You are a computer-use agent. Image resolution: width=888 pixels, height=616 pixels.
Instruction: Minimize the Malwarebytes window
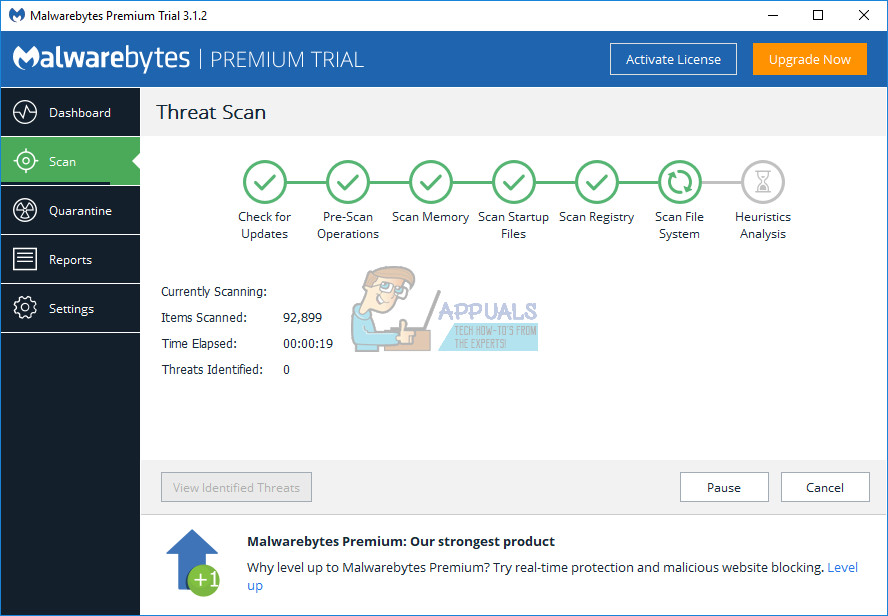click(772, 15)
